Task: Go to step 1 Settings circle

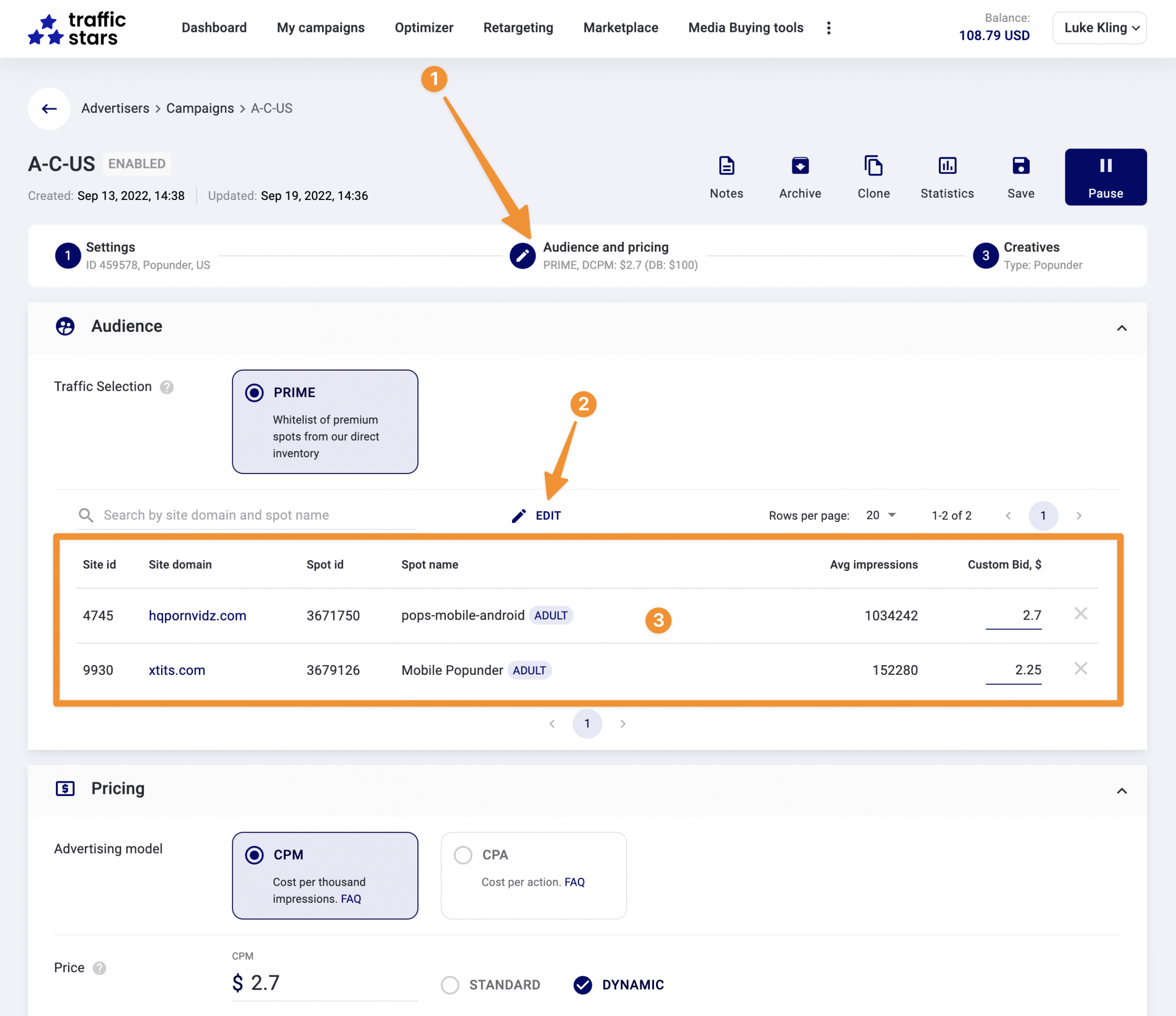Action: tap(68, 255)
